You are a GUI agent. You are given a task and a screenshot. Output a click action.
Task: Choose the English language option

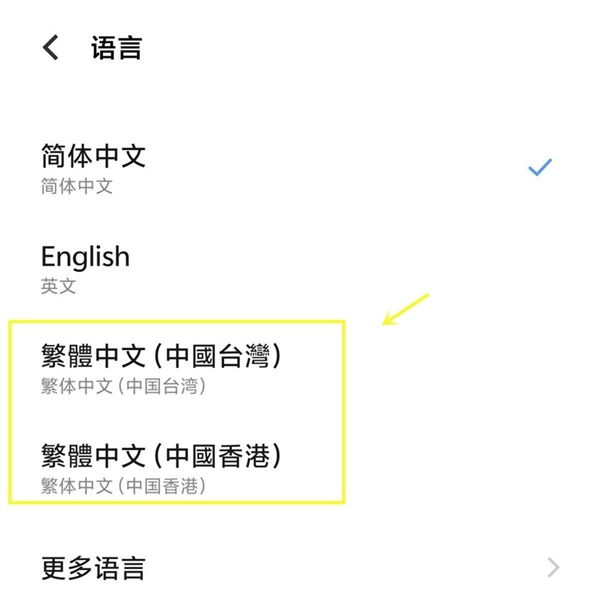300,269
